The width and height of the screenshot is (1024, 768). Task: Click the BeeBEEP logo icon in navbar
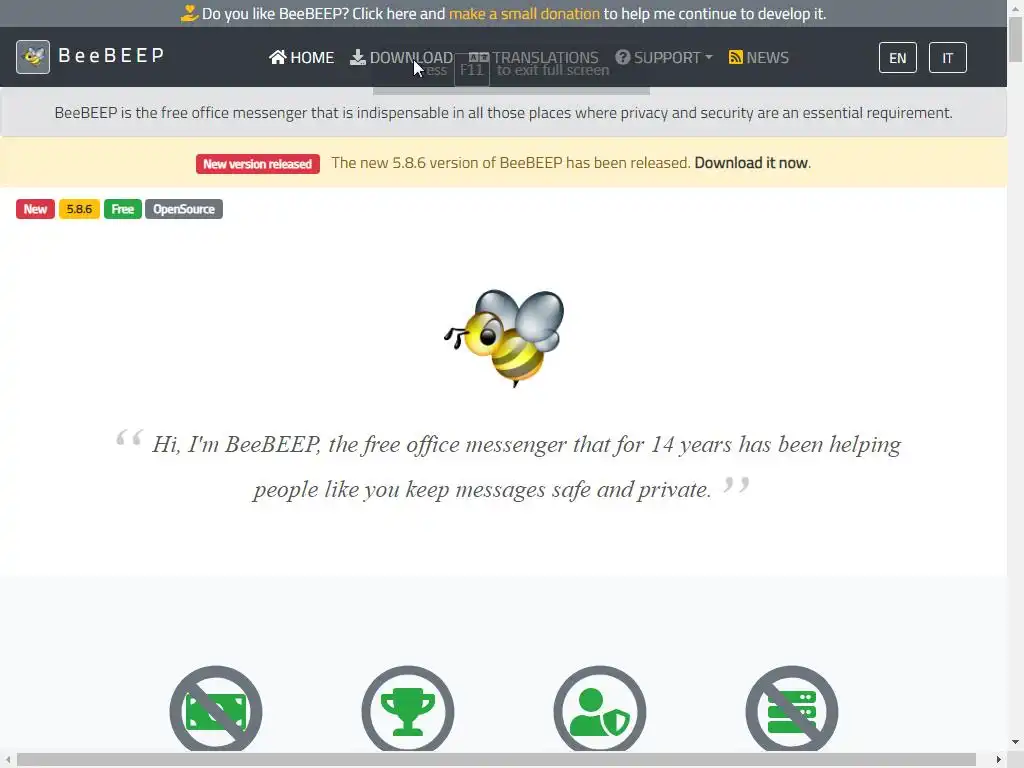33,57
